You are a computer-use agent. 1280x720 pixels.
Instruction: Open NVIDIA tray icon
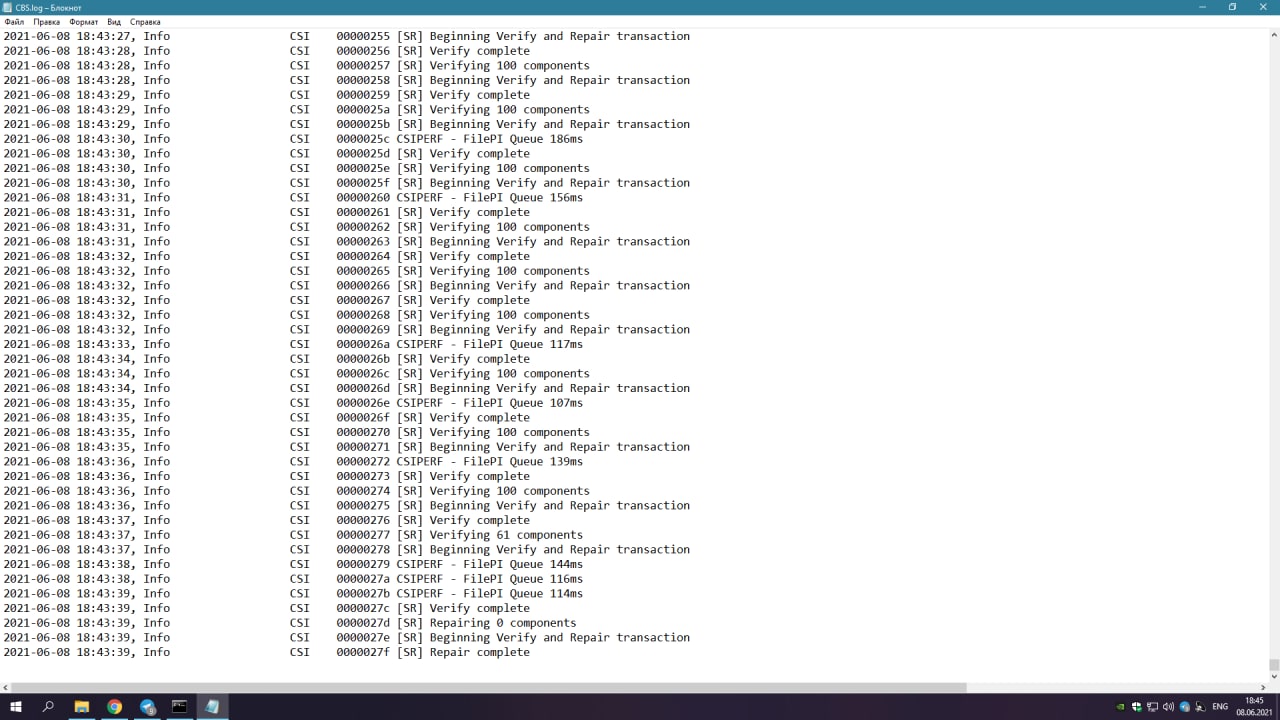[1120, 707]
